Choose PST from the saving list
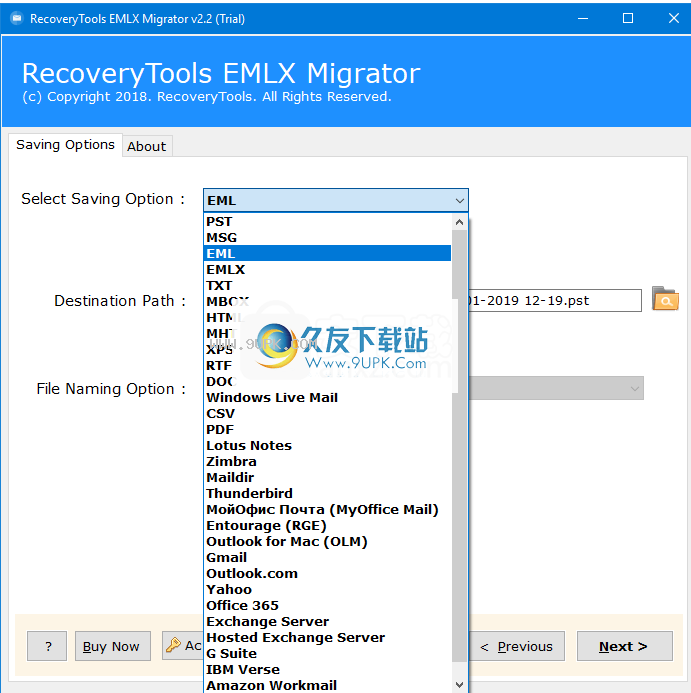The image size is (691, 693). (328, 221)
